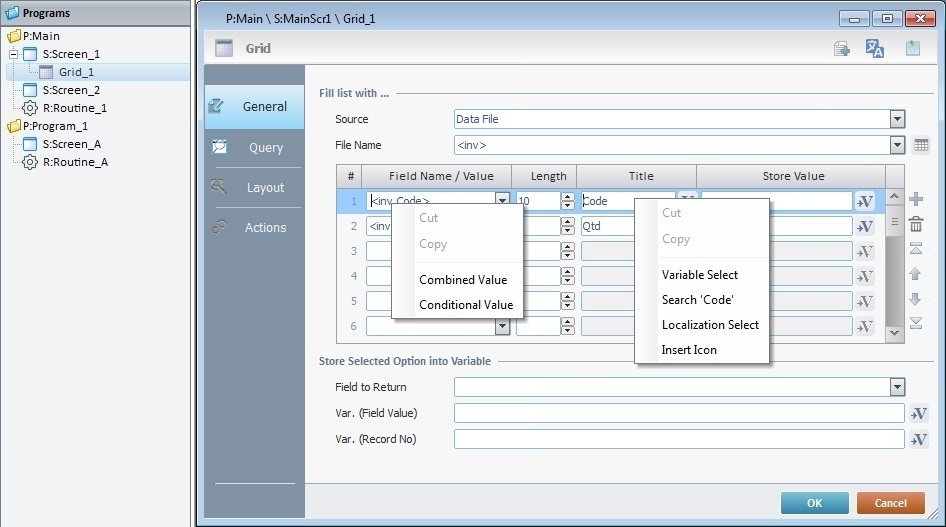Screen dimensions: 946x527
Task: Open the Field to Return dropdown
Action: click(x=896, y=387)
